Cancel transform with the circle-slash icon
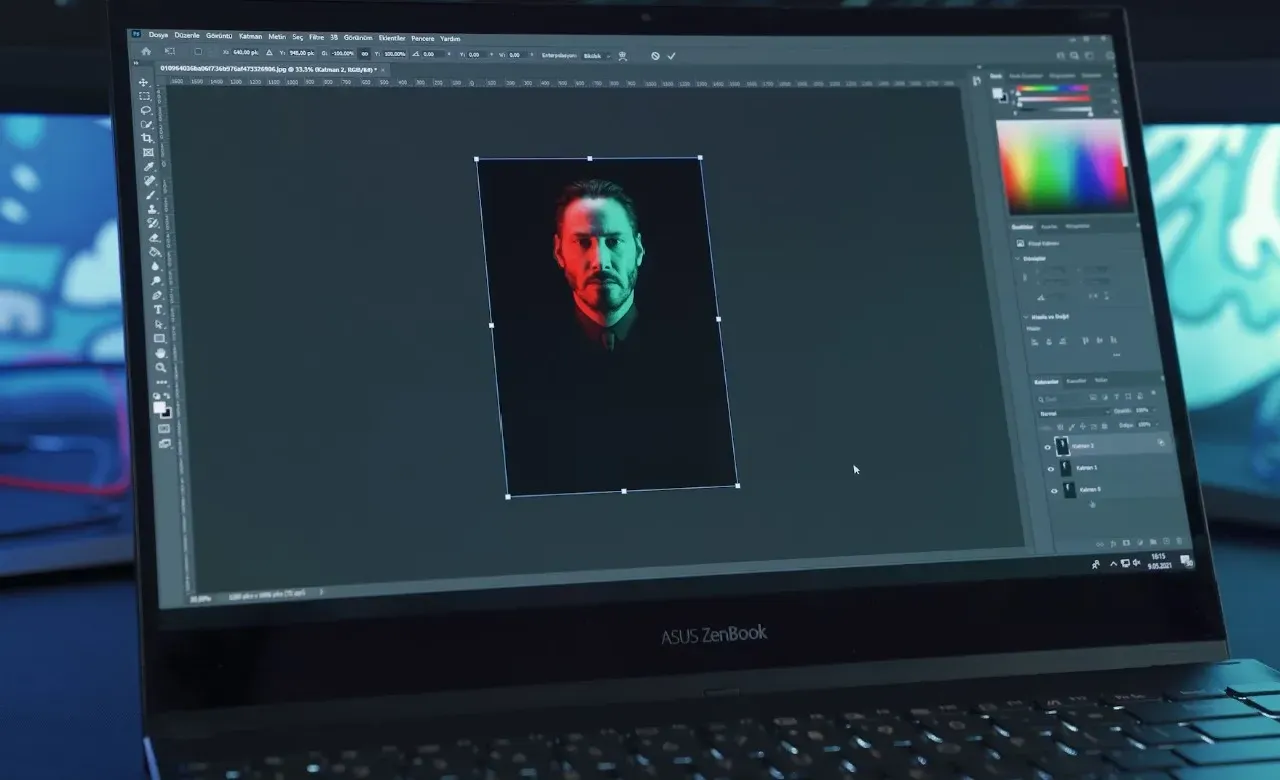This screenshot has width=1280, height=780. click(x=655, y=56)
